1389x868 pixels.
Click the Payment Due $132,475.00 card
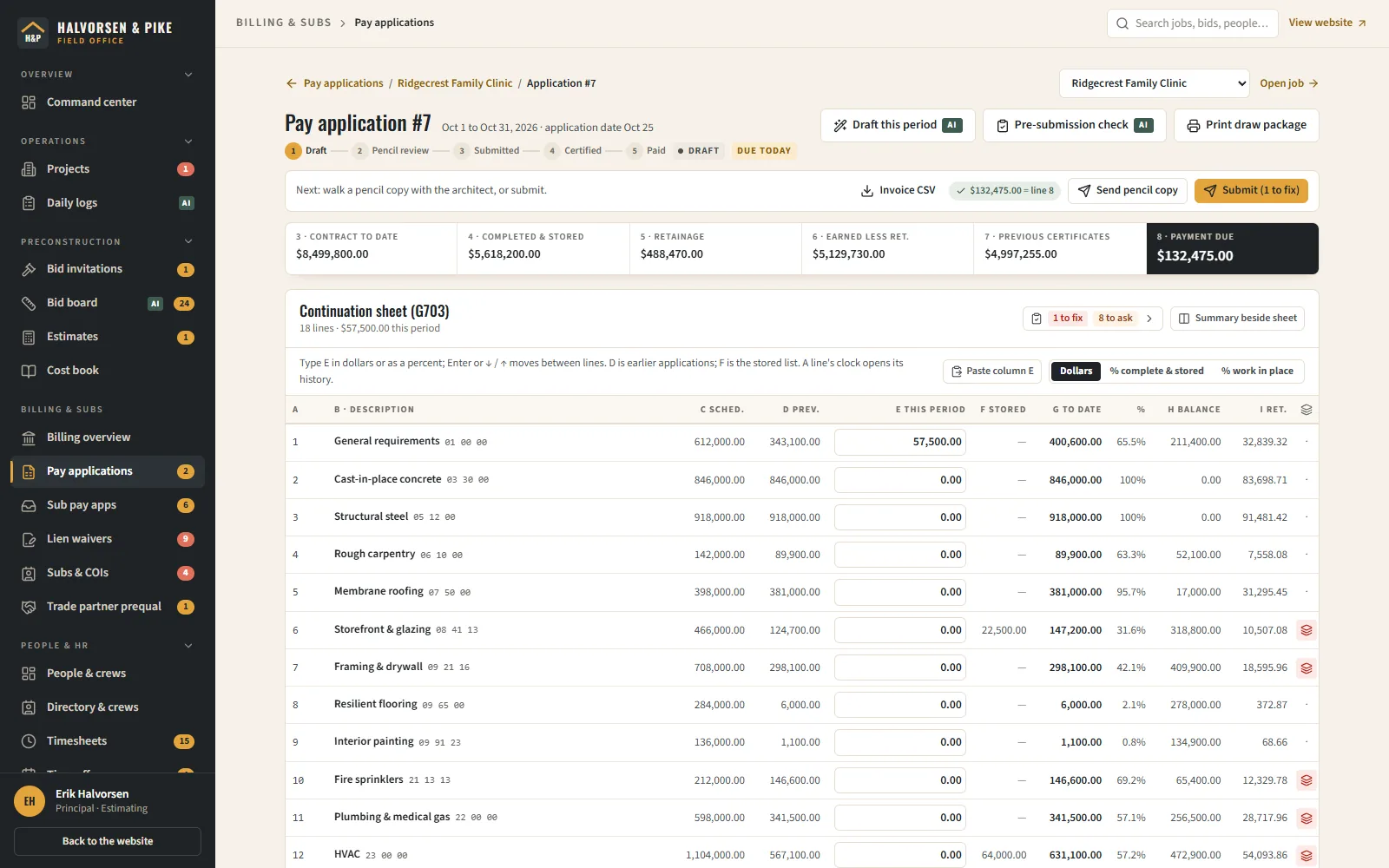(1233, 248)
